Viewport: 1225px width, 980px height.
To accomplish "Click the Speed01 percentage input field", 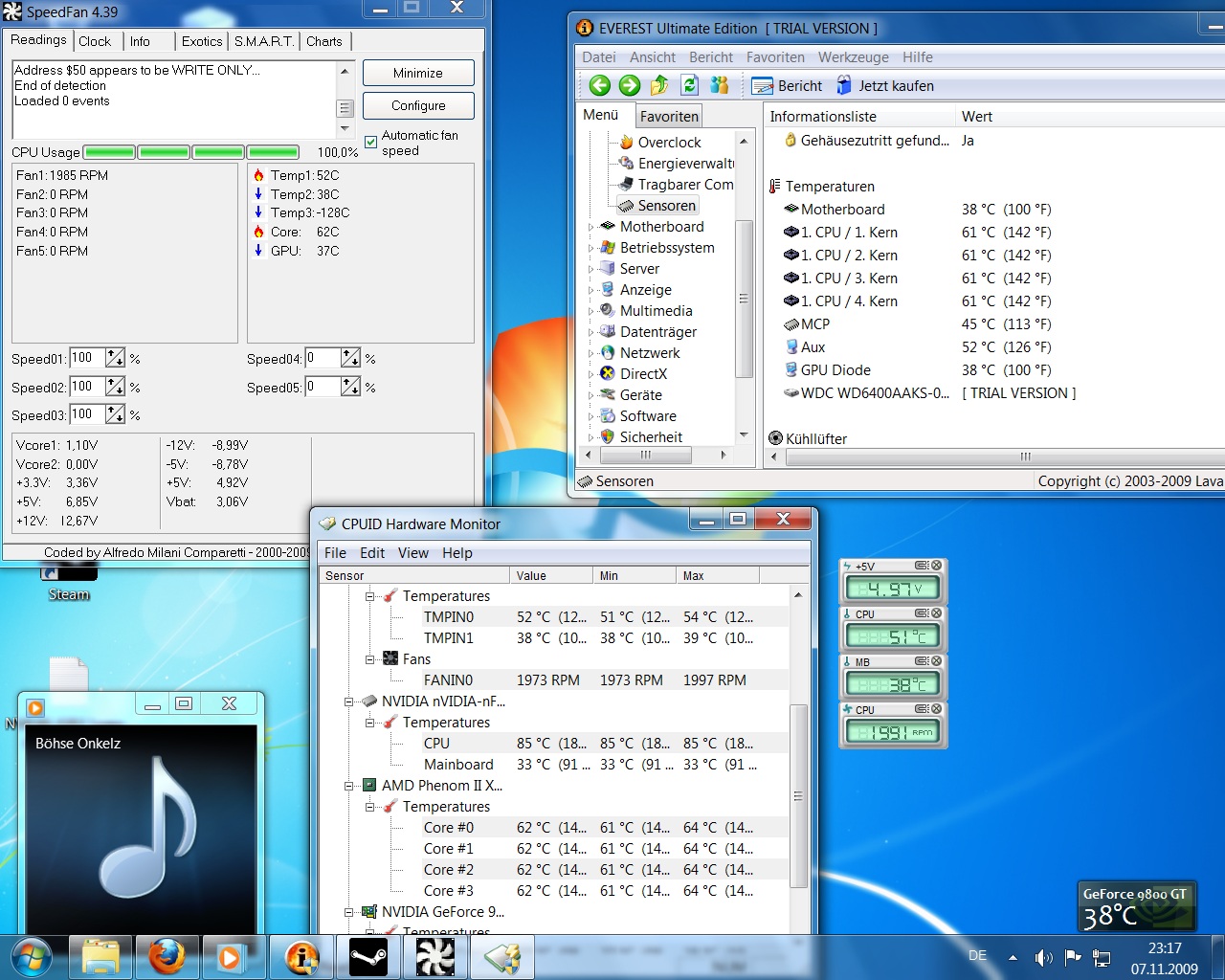I will 86,359.
